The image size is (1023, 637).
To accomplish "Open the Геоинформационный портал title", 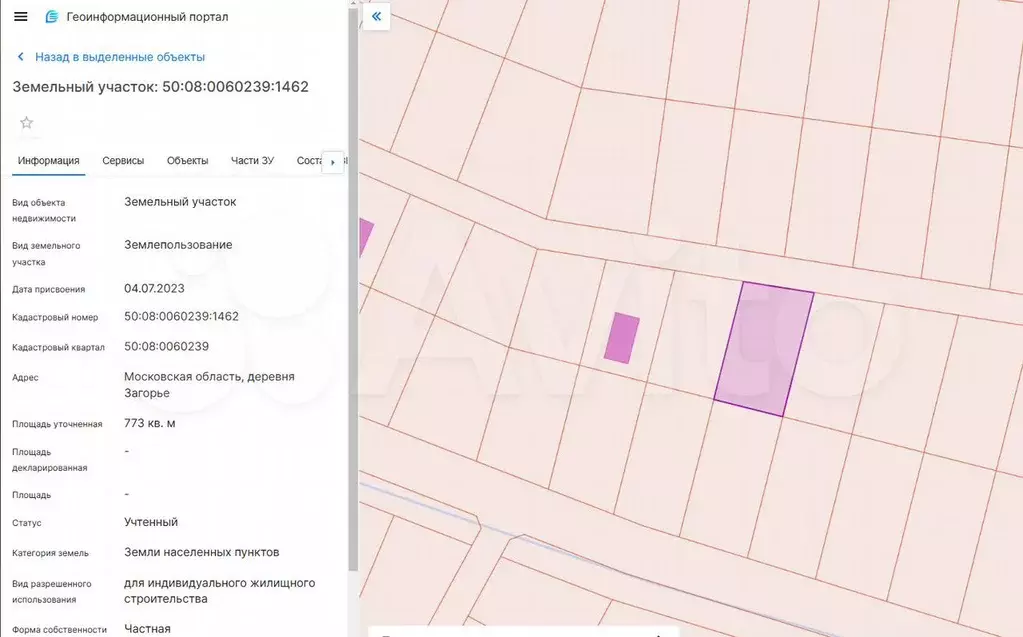I will pos(147,17).
